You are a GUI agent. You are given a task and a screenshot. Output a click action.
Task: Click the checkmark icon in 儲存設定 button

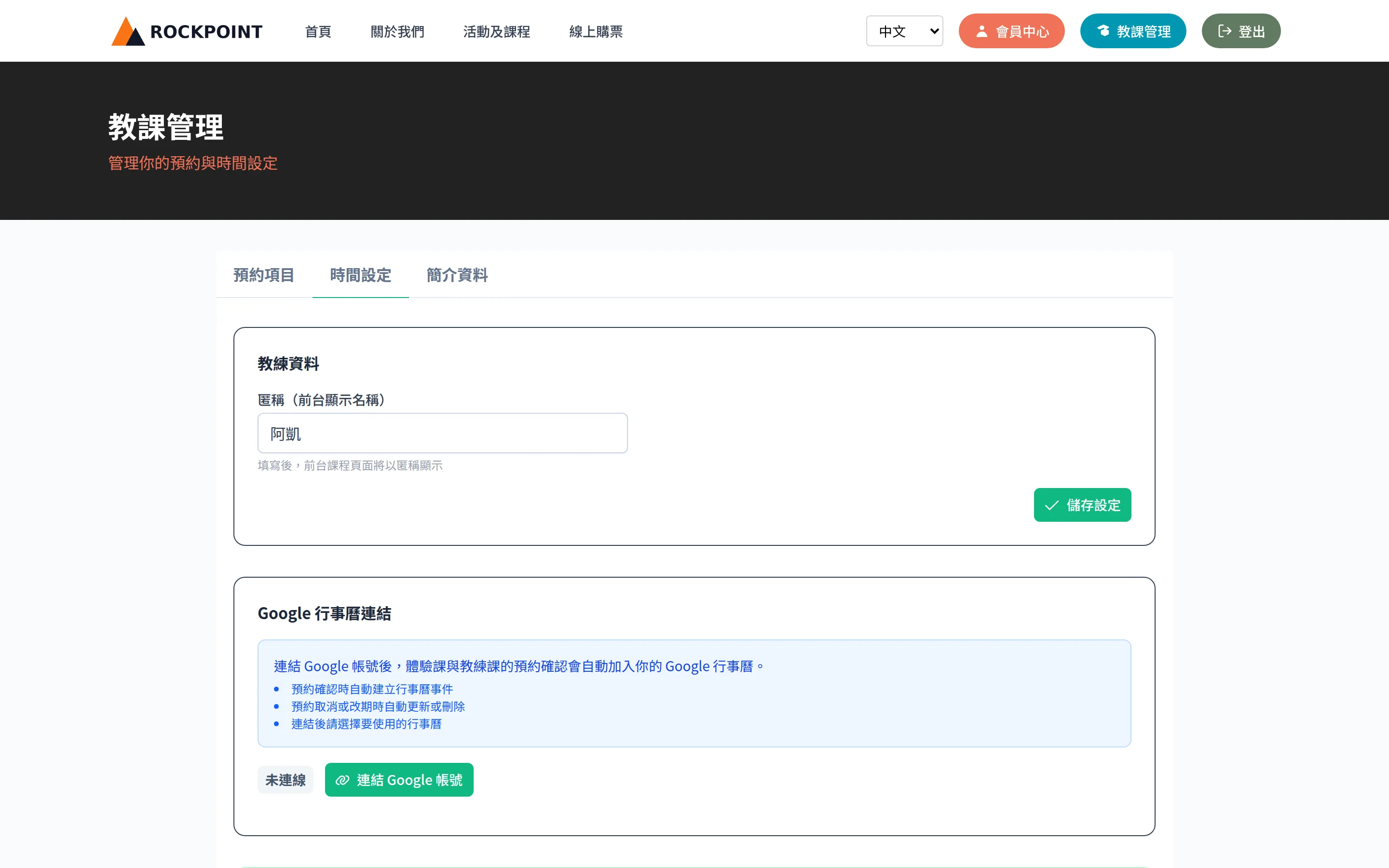[1051, 505]
